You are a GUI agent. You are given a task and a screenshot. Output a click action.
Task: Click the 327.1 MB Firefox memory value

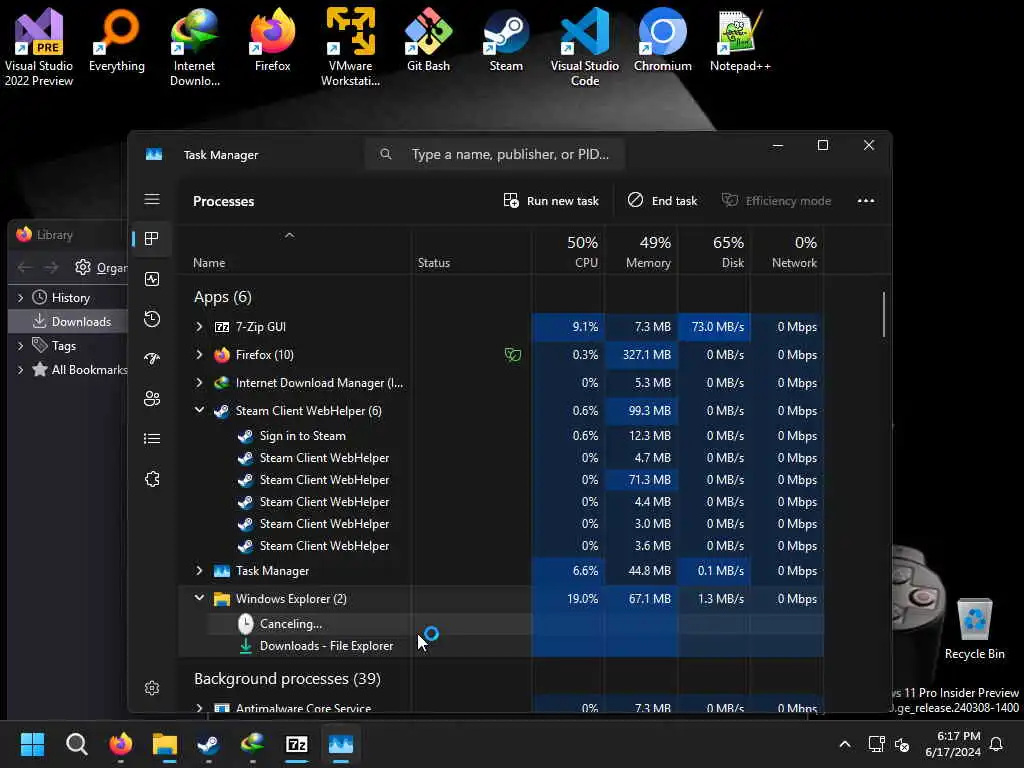click(641, 355)
